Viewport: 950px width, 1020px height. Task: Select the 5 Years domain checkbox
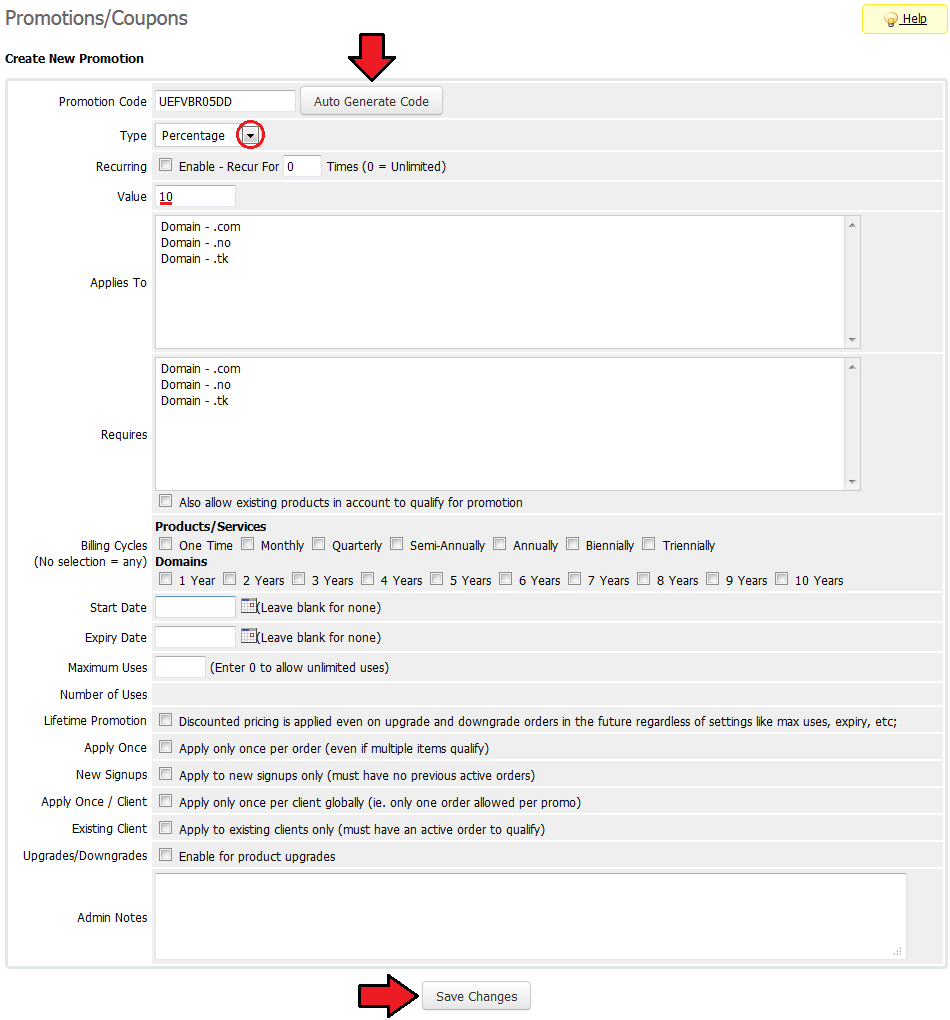437,579
